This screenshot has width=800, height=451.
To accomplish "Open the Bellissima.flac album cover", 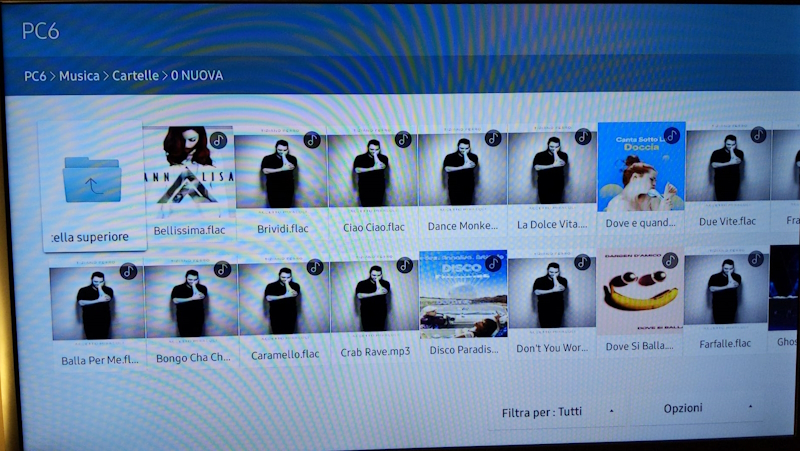I will [x=189, y=172].
